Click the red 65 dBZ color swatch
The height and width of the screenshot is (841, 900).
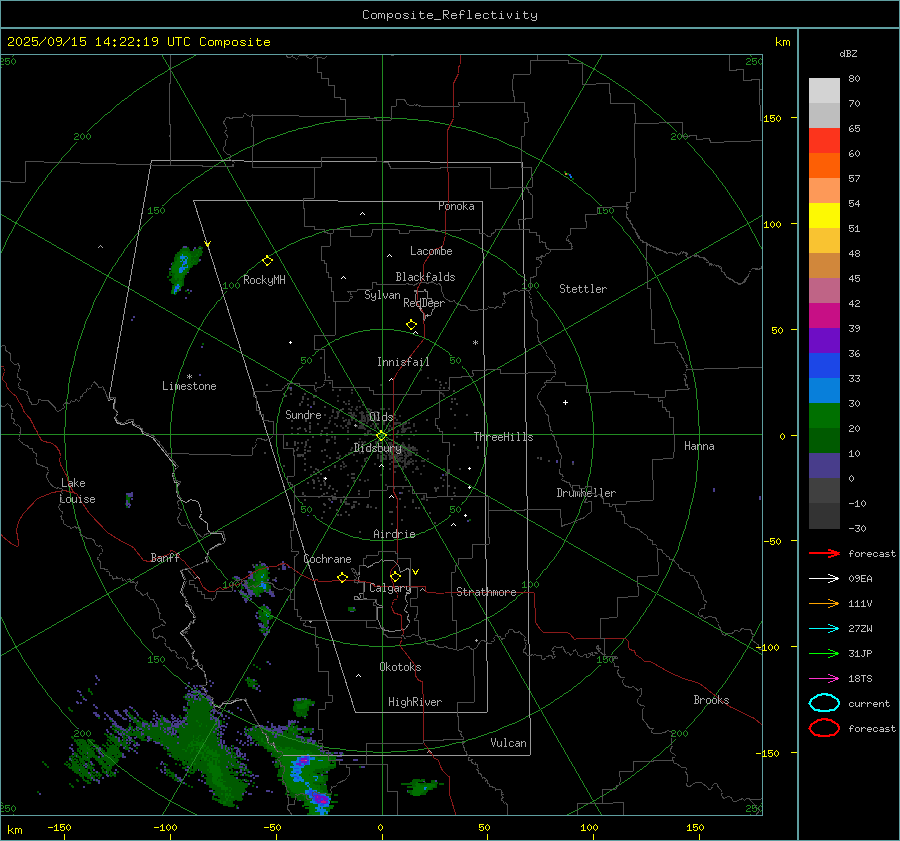click(x=824, y=140)
